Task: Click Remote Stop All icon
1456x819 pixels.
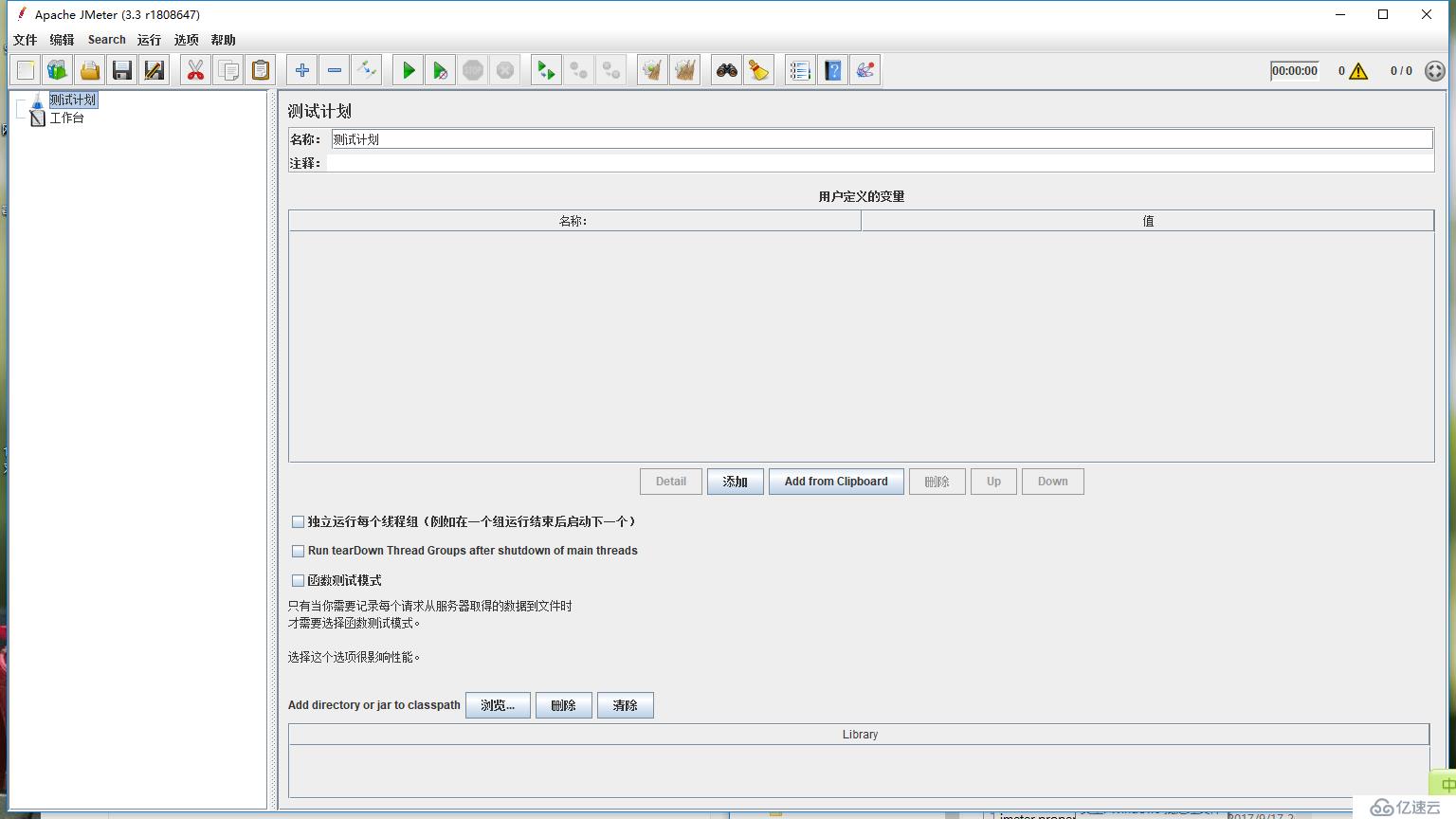Action: tap(578, 70)
